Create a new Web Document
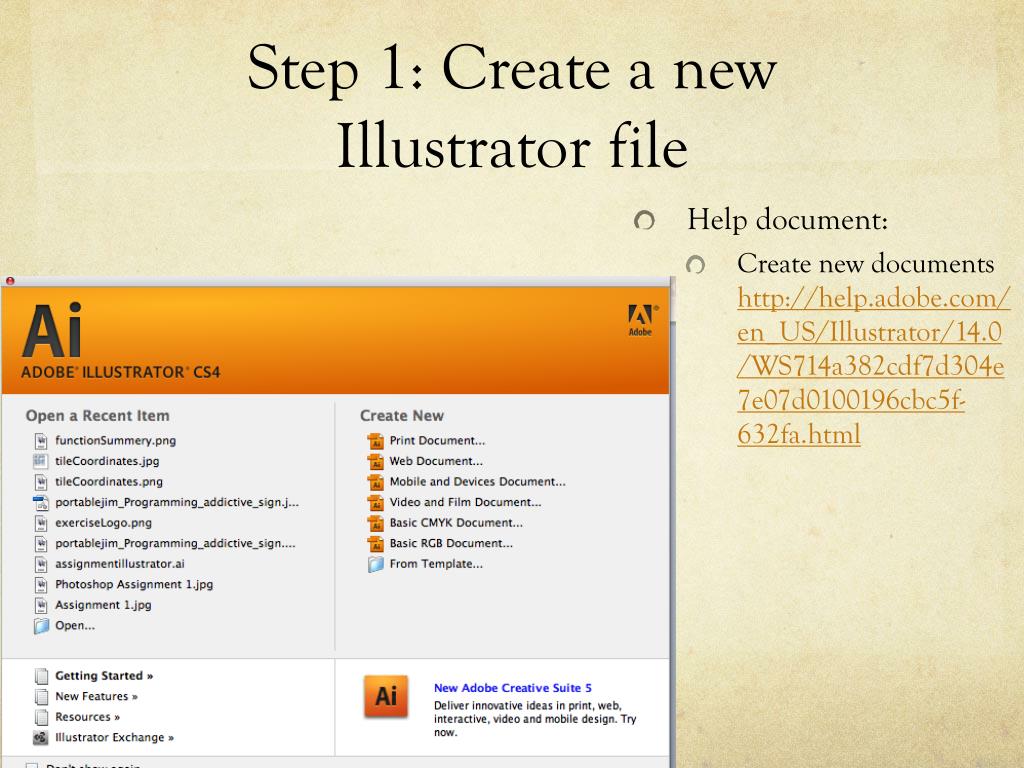Viewport: 1024px width, 768px height. (436, 461)
